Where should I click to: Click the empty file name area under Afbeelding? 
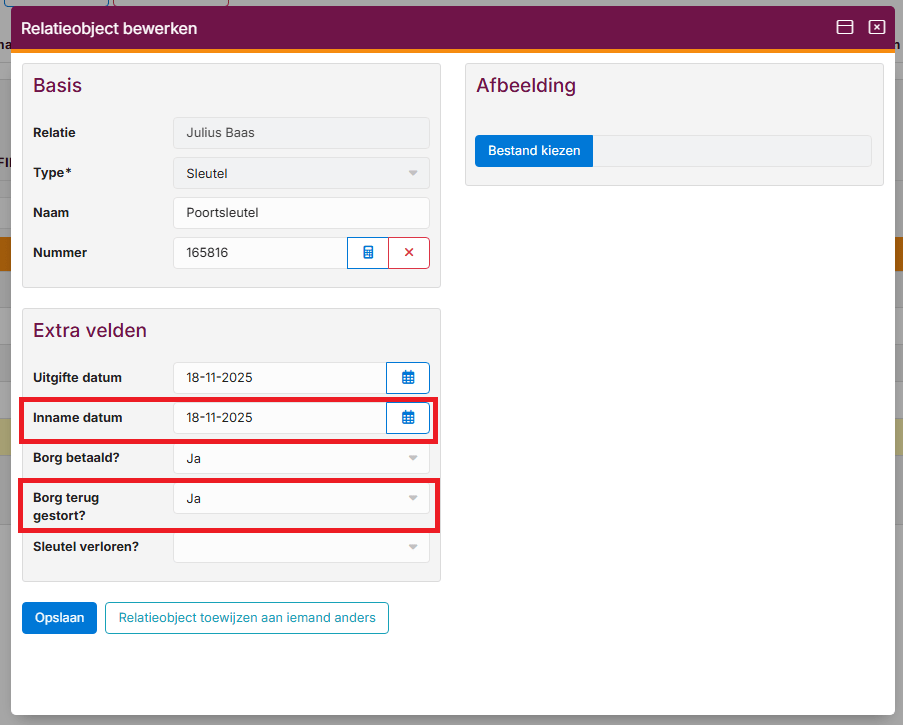[x=731, y=151]
